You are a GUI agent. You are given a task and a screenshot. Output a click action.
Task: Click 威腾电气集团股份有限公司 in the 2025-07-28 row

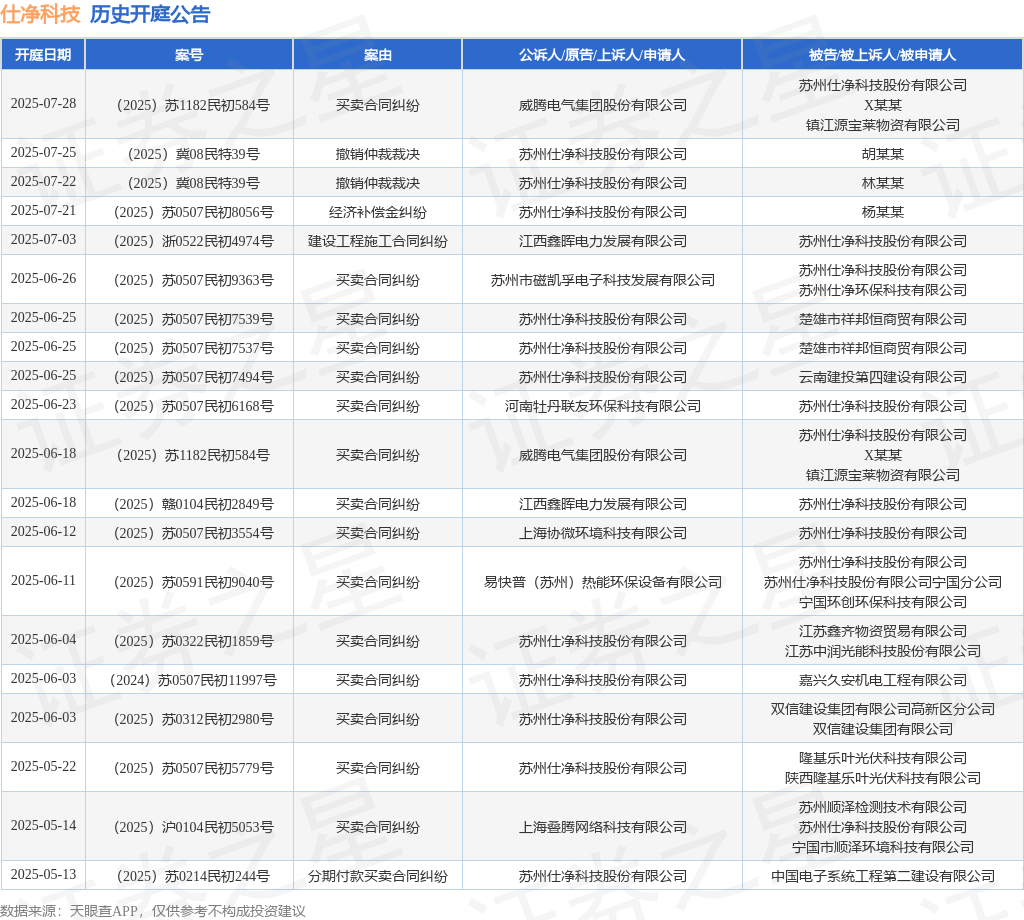[602, 105]
